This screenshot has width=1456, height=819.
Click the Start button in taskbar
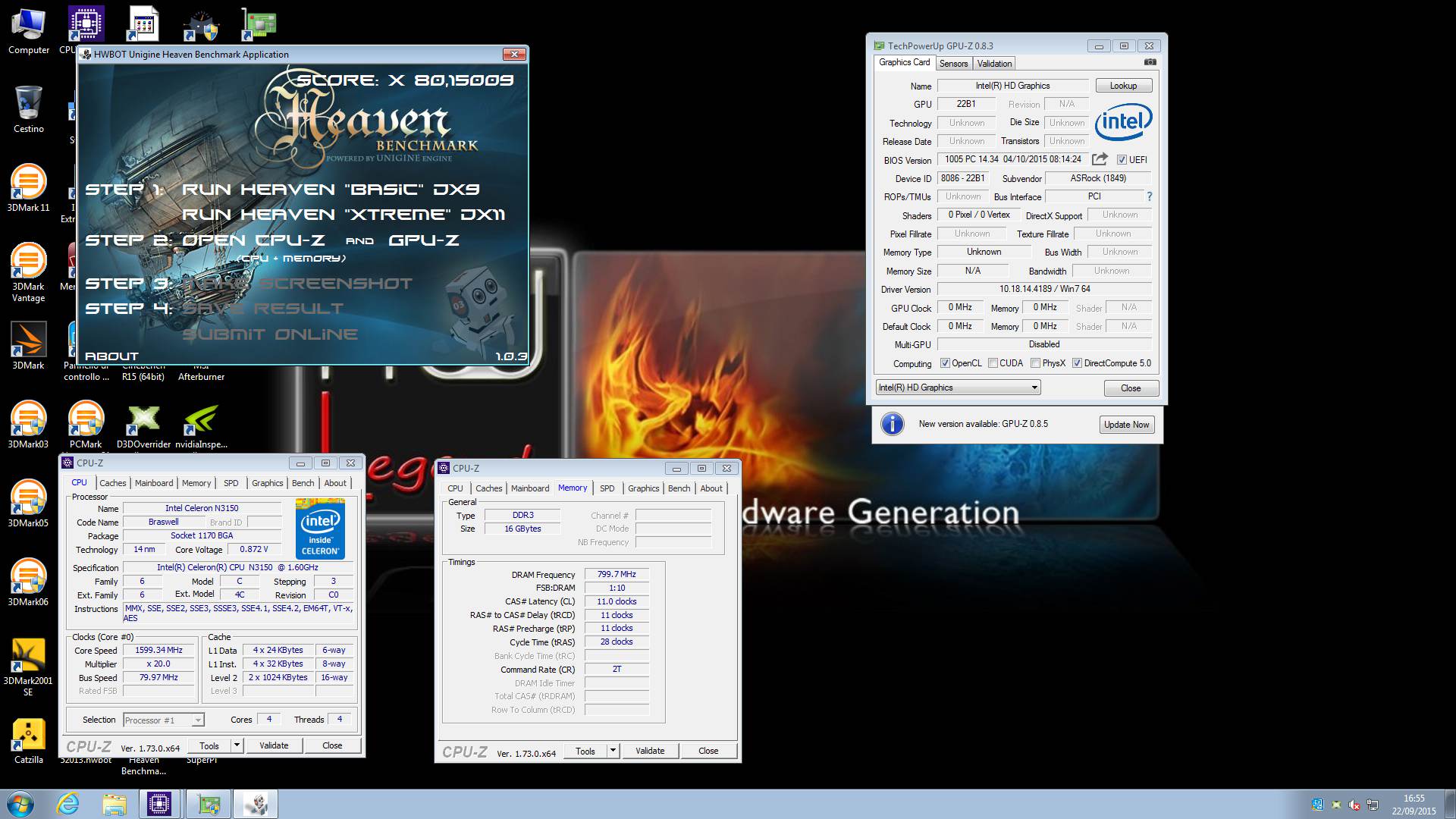[x=20, y=804]
